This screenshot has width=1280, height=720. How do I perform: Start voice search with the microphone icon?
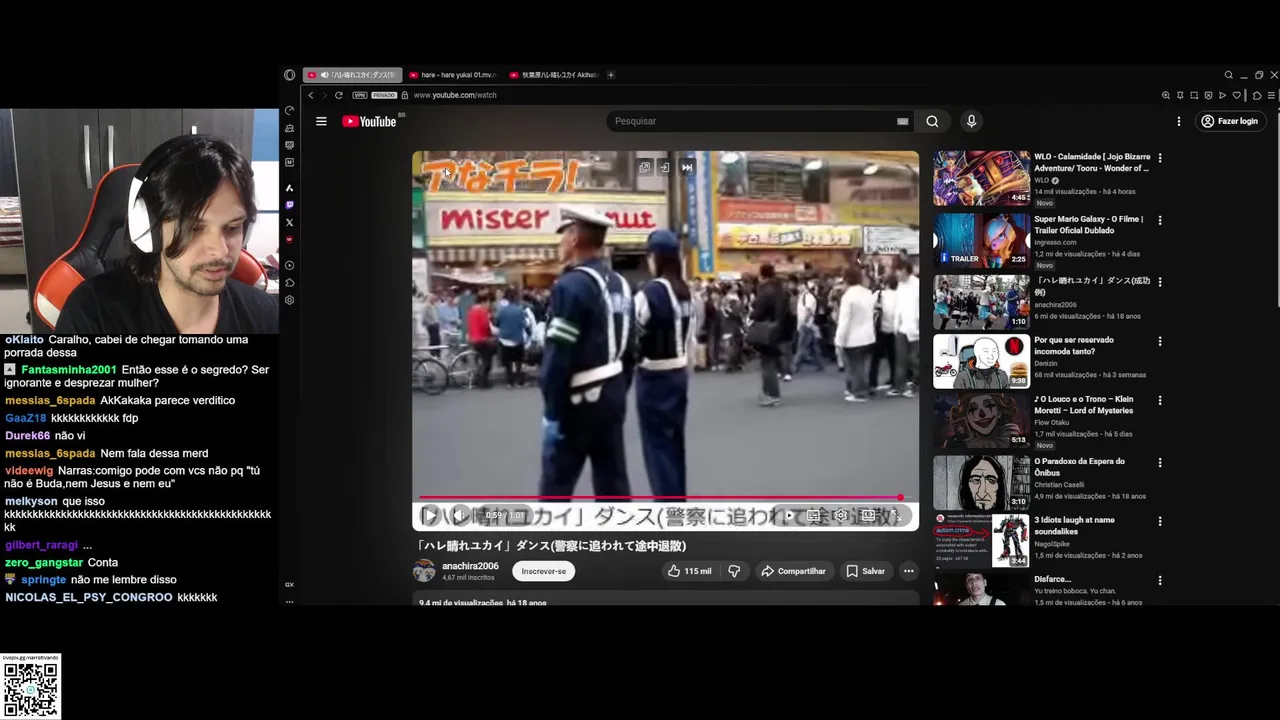(x=971, y=121)
